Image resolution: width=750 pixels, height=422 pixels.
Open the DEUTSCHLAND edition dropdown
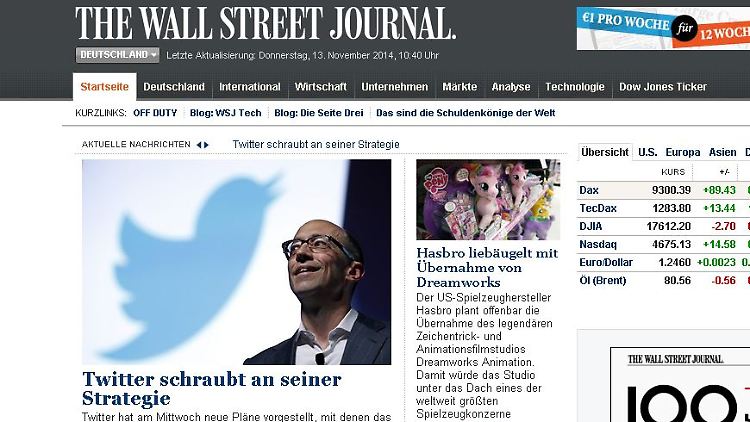point(117,55)
